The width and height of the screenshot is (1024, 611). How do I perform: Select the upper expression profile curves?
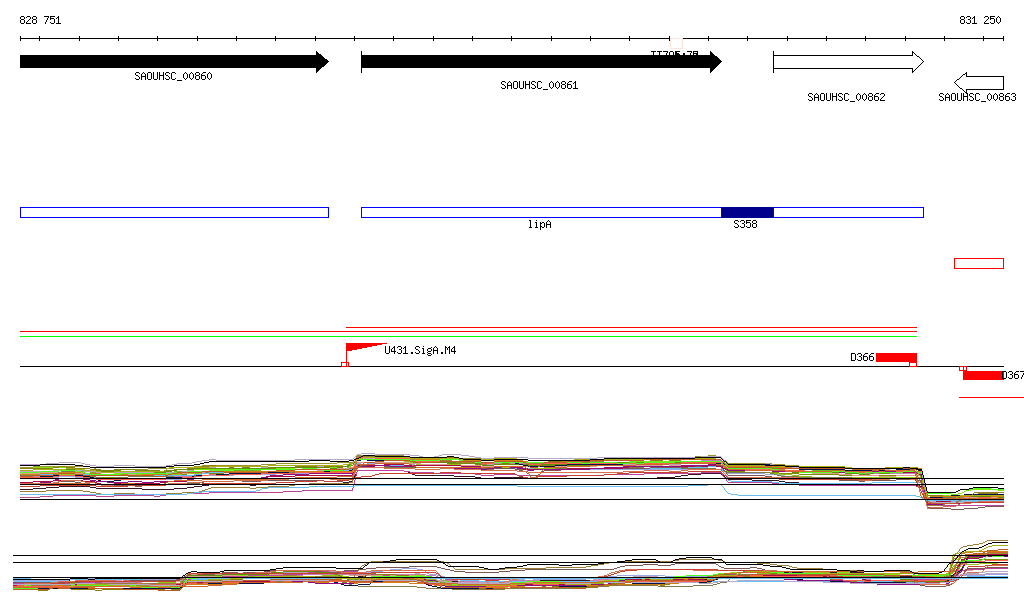[512, 480]
